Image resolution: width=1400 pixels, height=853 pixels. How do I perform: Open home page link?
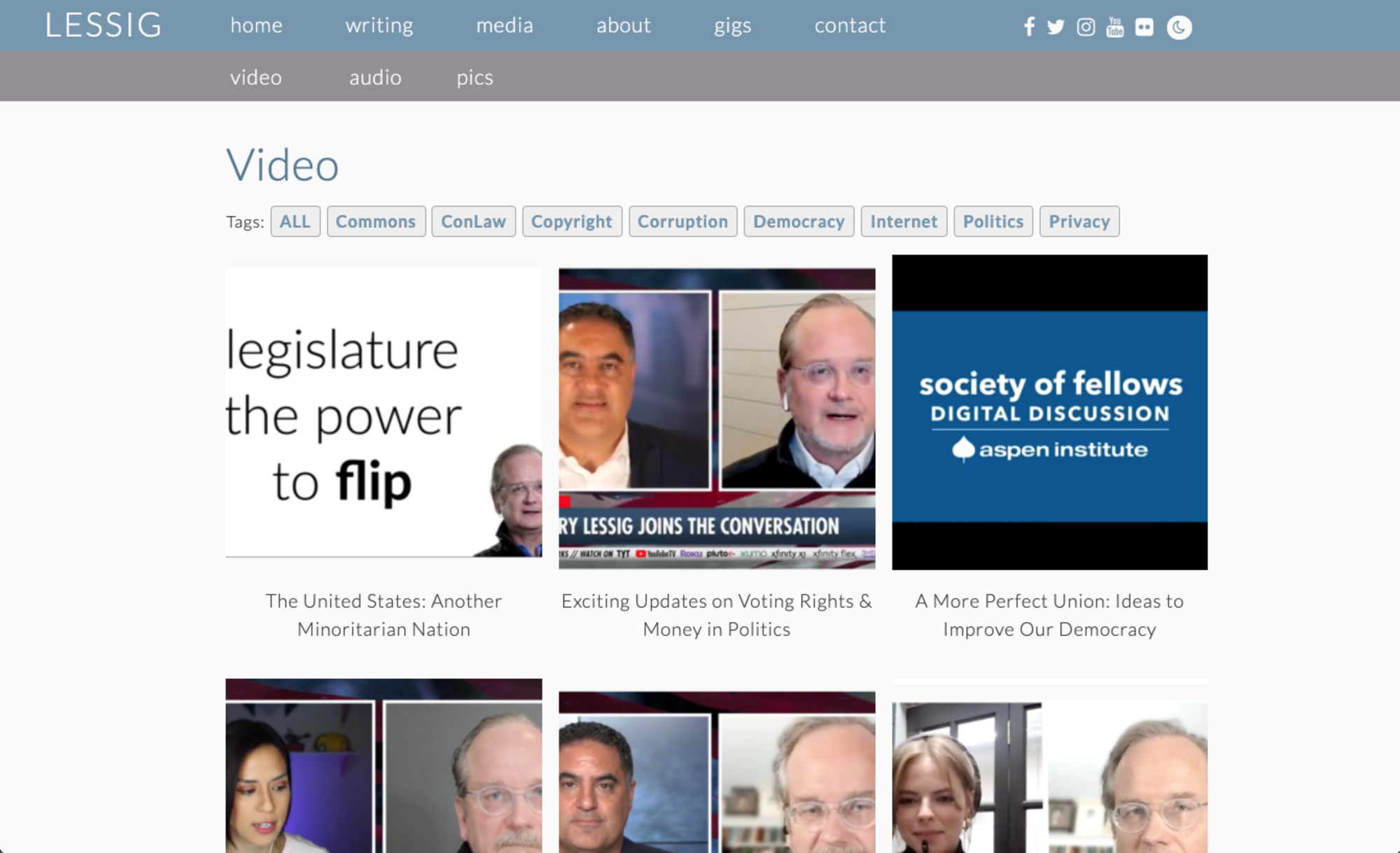256,25
